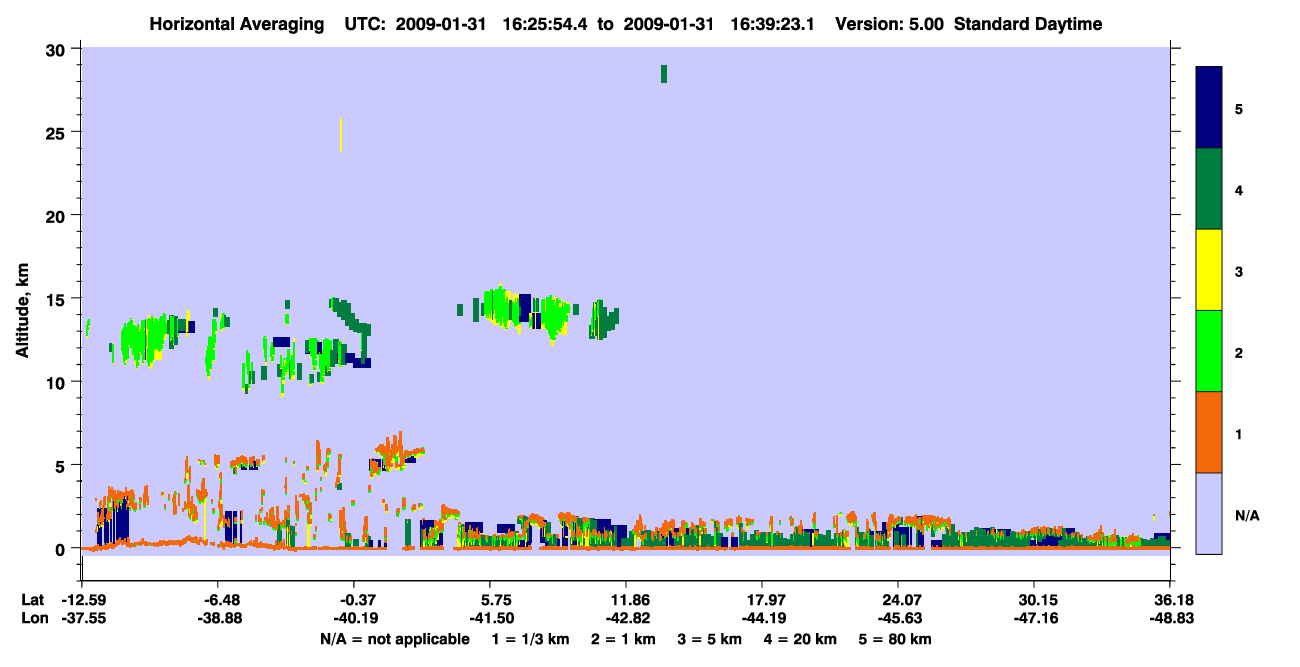Click the legend text 'N/A = not applicable'
Screen dimensions: 1300x667
tap(394, 639)
